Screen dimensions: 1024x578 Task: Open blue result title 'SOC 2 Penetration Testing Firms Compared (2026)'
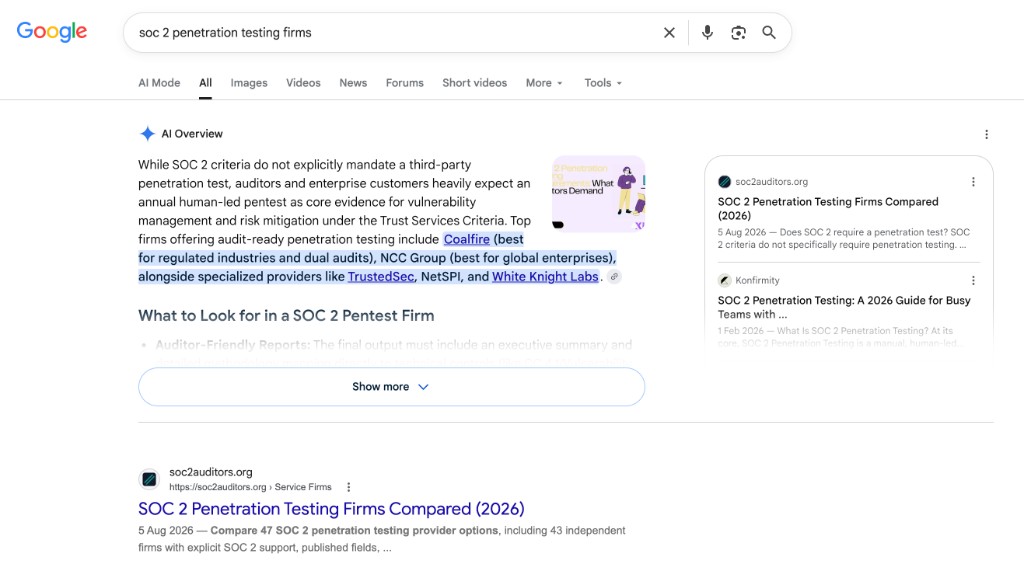pos(331,509)
